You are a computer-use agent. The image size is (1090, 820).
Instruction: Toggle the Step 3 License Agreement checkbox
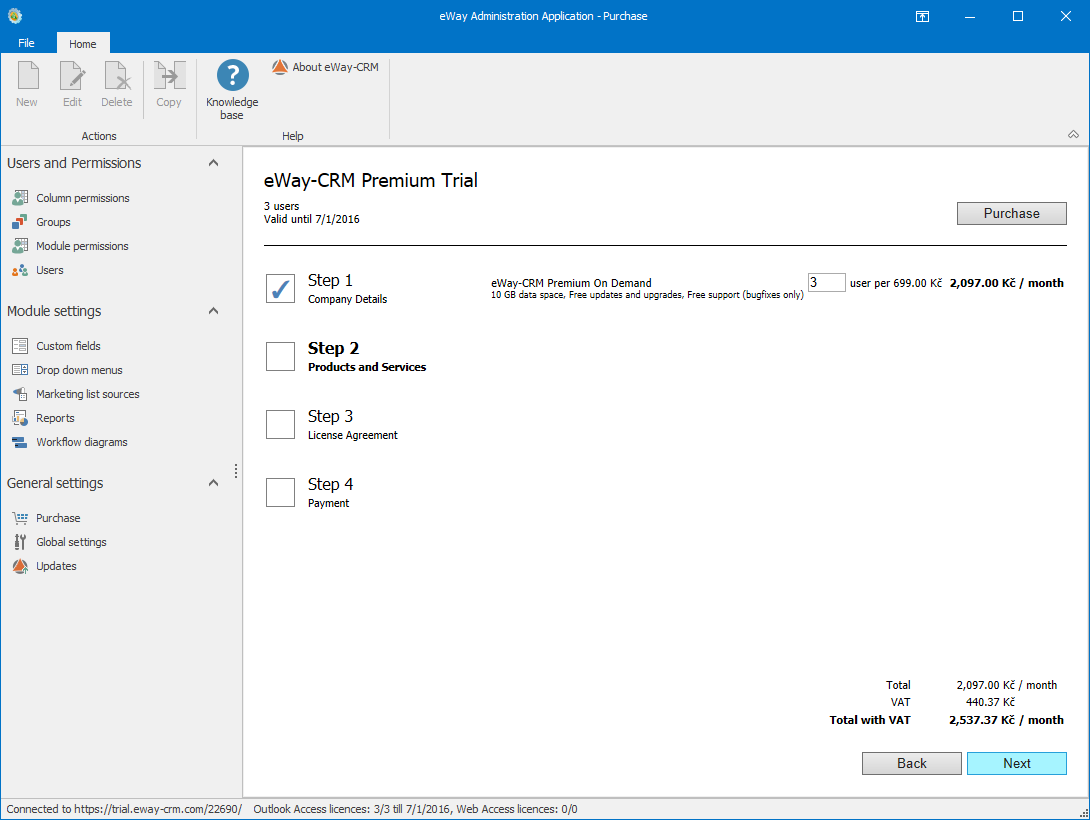tap(280, 425)
